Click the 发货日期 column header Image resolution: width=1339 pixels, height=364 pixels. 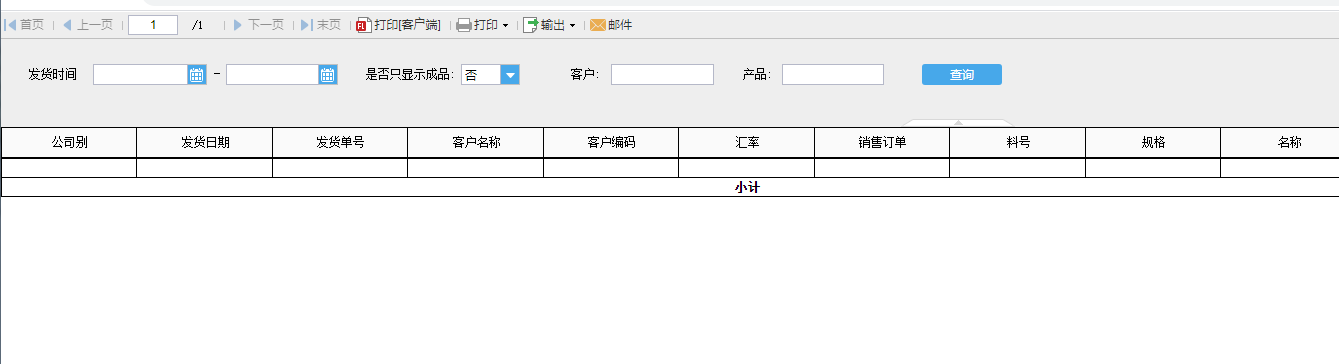205,142
